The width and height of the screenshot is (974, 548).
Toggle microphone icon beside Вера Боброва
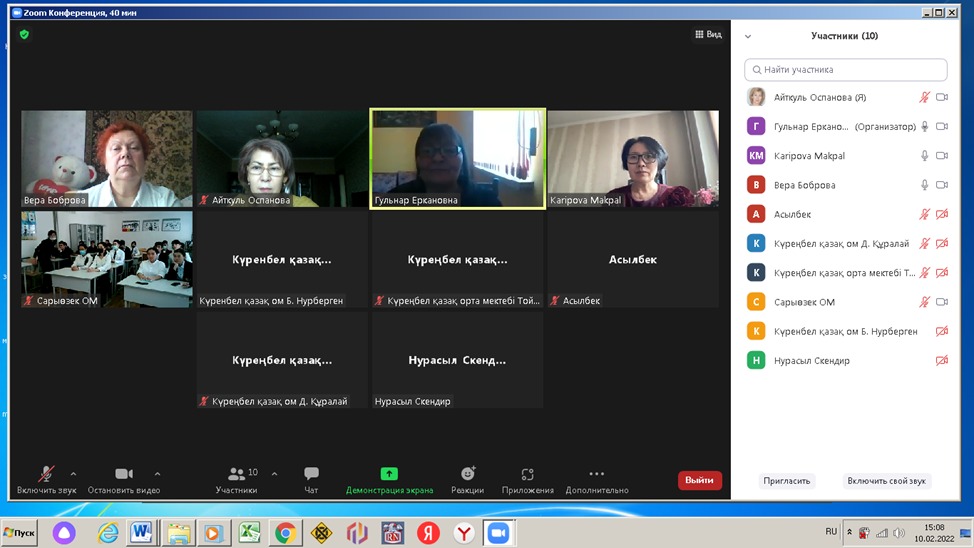pyautogui.click(x=925, y=185)
